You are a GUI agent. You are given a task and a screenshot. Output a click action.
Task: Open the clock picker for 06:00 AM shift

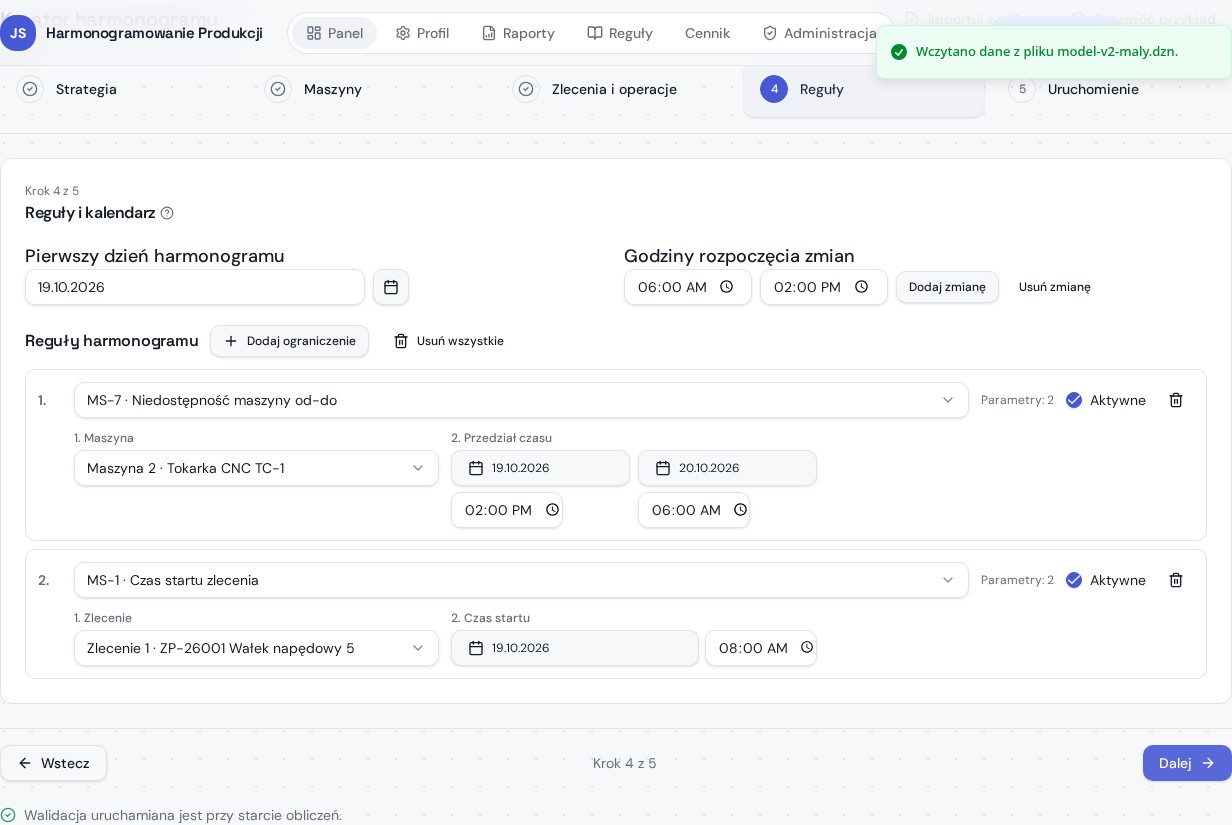click(x=727, y=287)
